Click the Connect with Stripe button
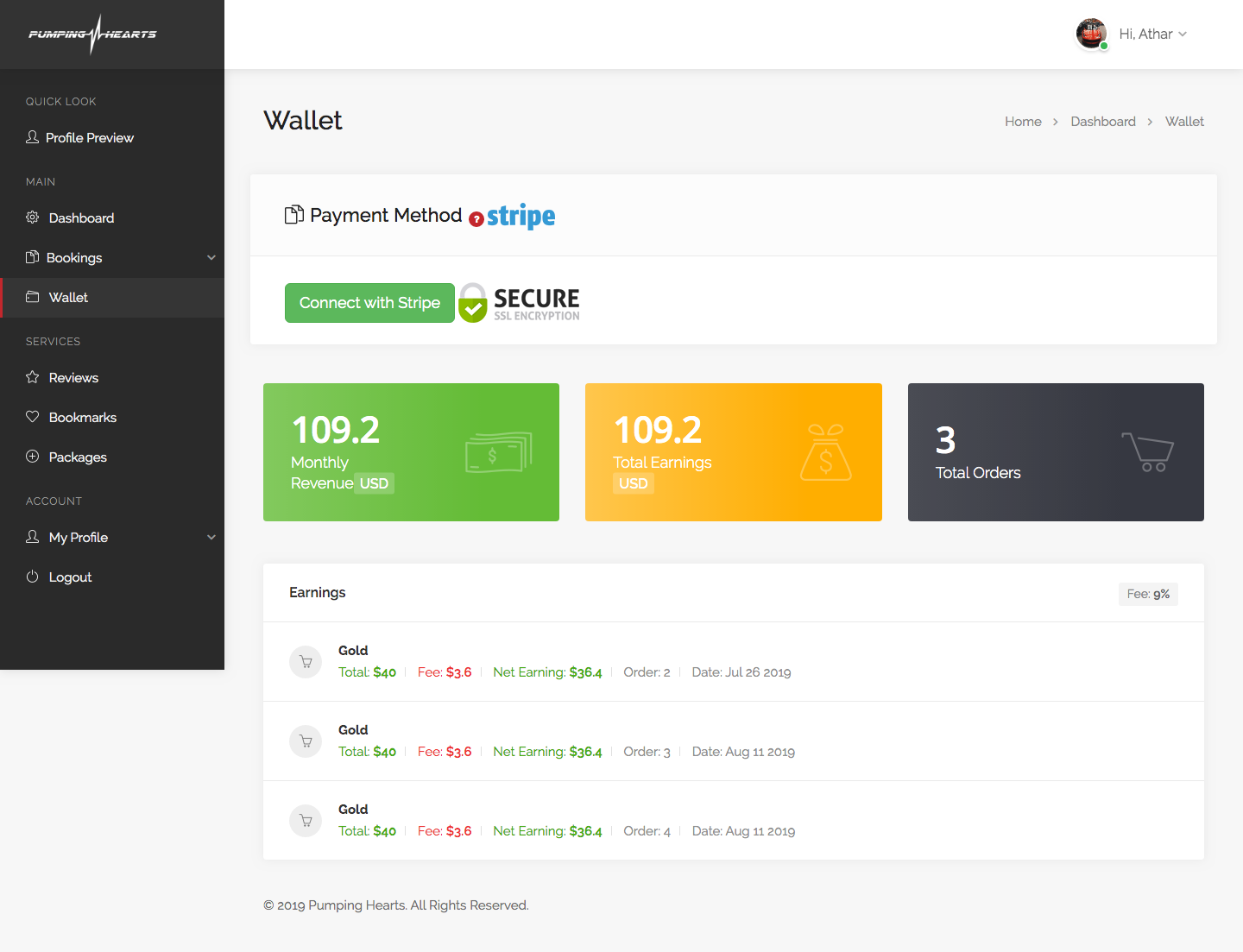 369,303
